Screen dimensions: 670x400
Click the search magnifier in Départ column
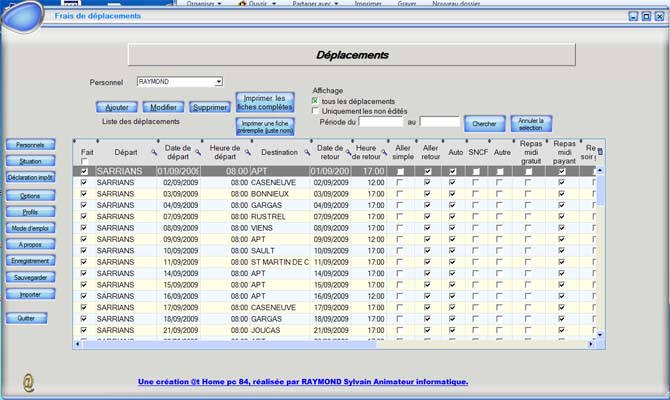[x=154, y=153]
